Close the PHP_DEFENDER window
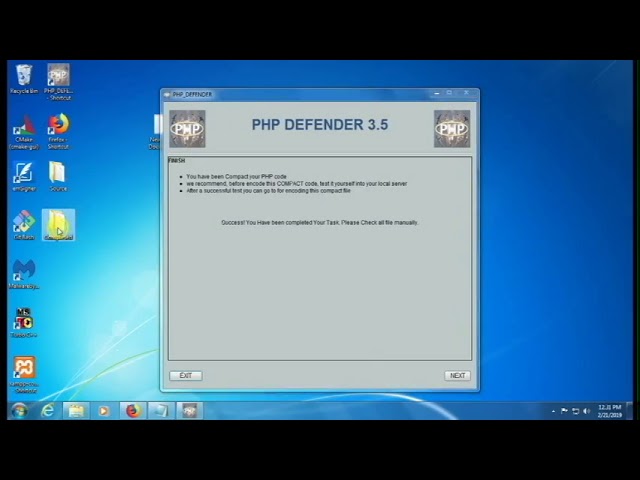640x480 pixels. click(466, 93)
